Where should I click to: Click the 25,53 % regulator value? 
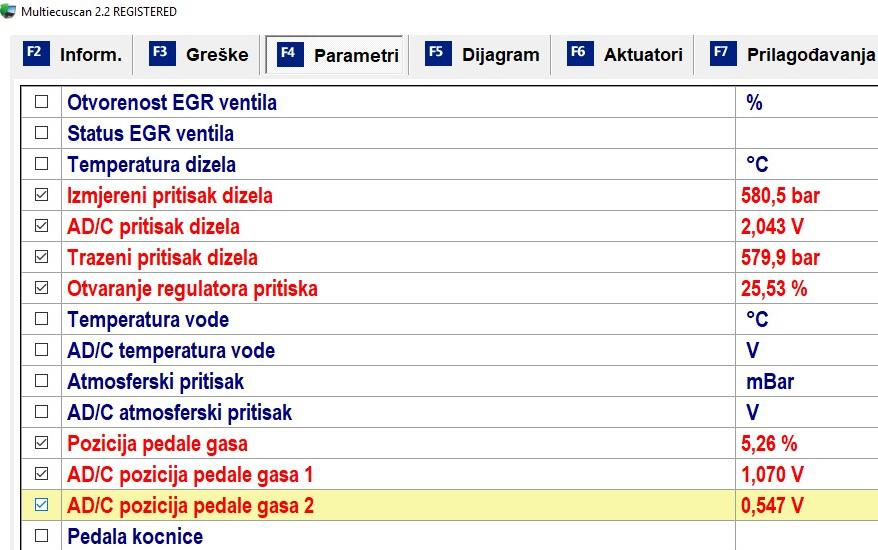[774, 288]
